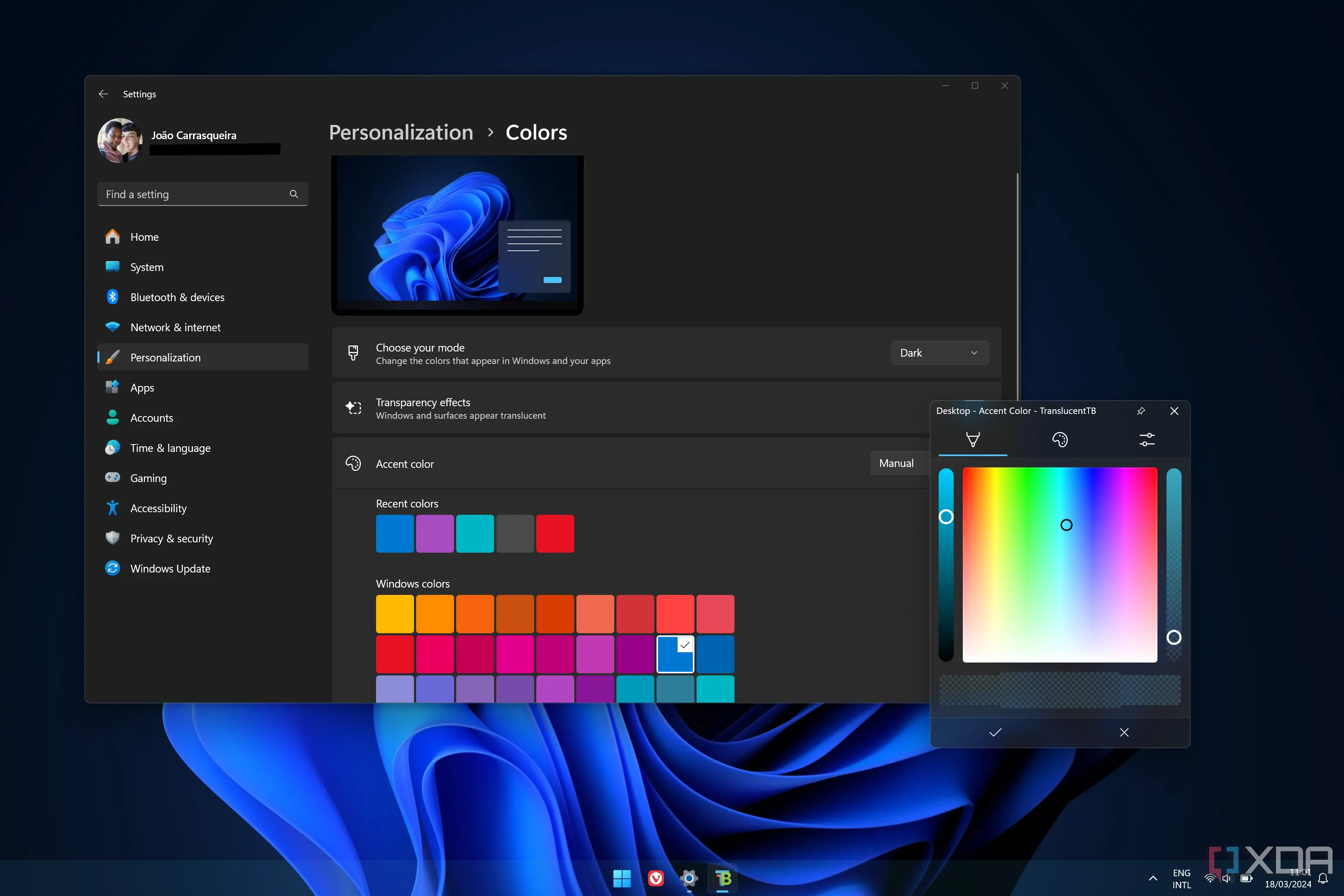This screenshot has height=896, width=1344.
Task: Click the desktop theme preview image
Action: click(x=457, y=235)
